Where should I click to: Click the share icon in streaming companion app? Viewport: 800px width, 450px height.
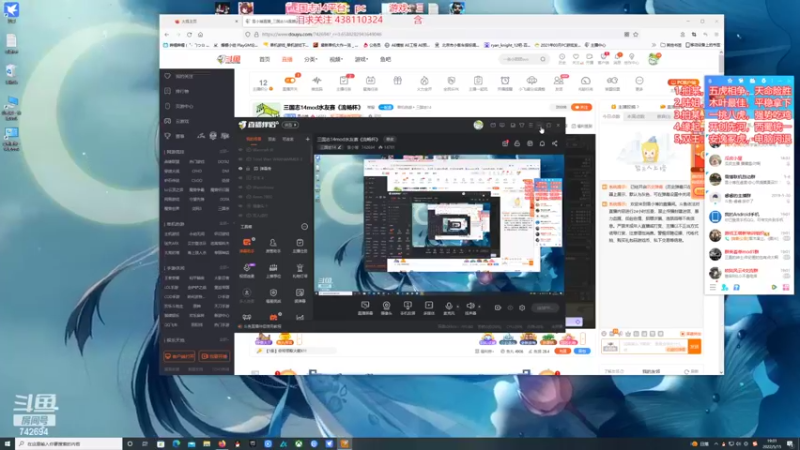pyautogui.click(x=555, y=143)
